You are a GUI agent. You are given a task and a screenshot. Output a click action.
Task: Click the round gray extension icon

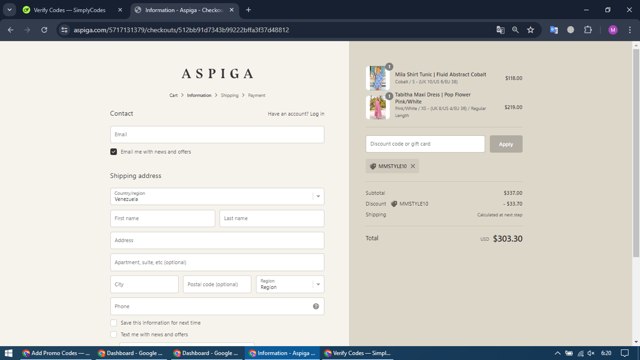571,30
